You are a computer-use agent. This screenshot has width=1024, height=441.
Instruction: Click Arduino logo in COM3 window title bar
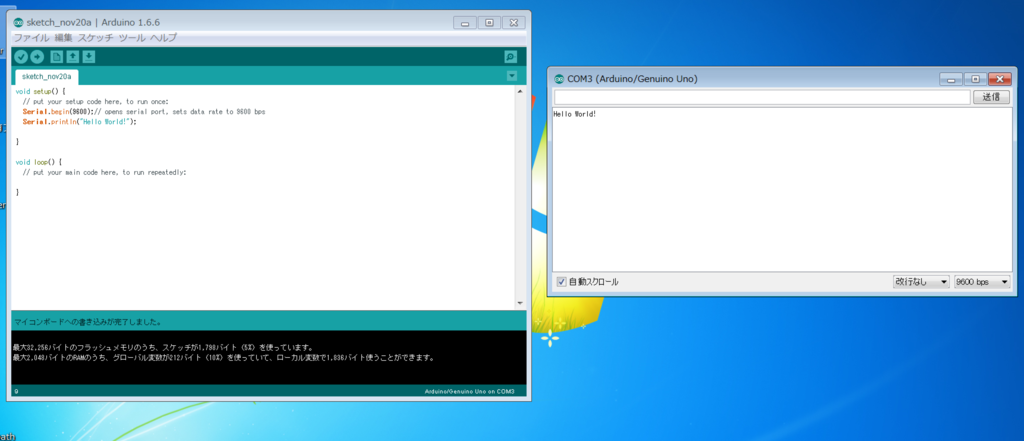558,79
